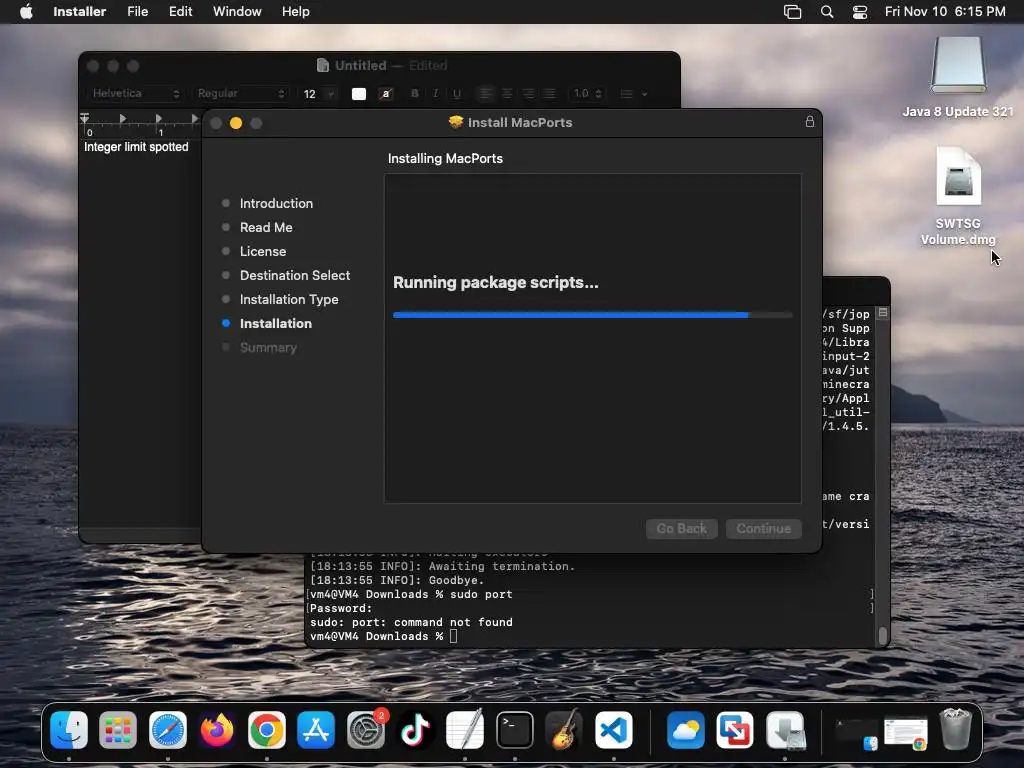Launch TikTok from the Dock
Screen dimensions: 1024x768
[415, 730]
